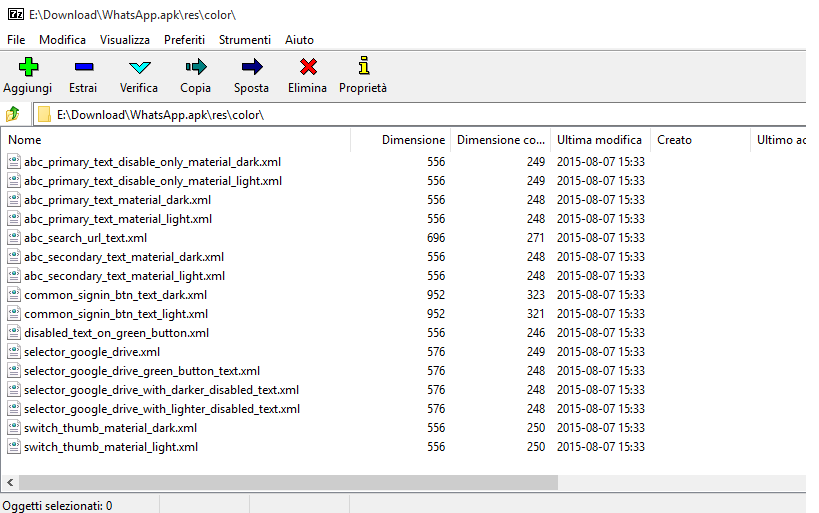The height and width of the screenshot is (513, 819).
Task: Select selector_google_drive_green_button_text.xml
Action: pos(142,371)
